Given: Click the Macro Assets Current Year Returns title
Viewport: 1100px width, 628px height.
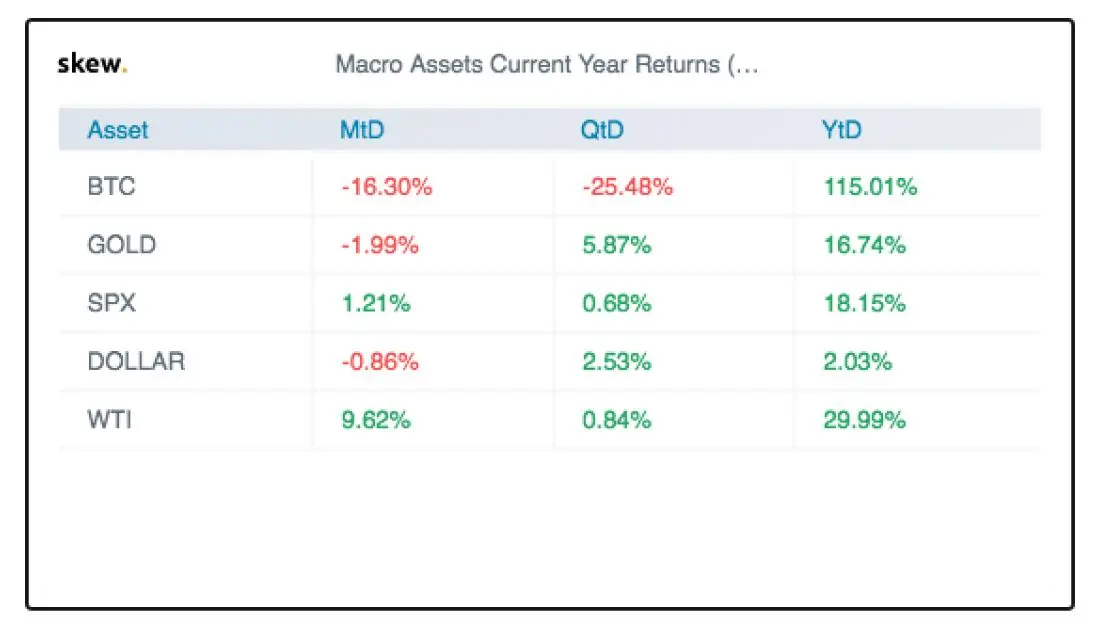Looking at the screenshot, I should (547, 65).
